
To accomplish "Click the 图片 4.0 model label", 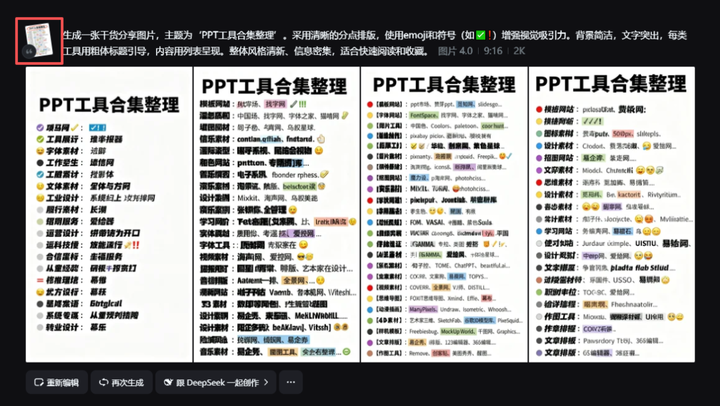I will 455,51.
